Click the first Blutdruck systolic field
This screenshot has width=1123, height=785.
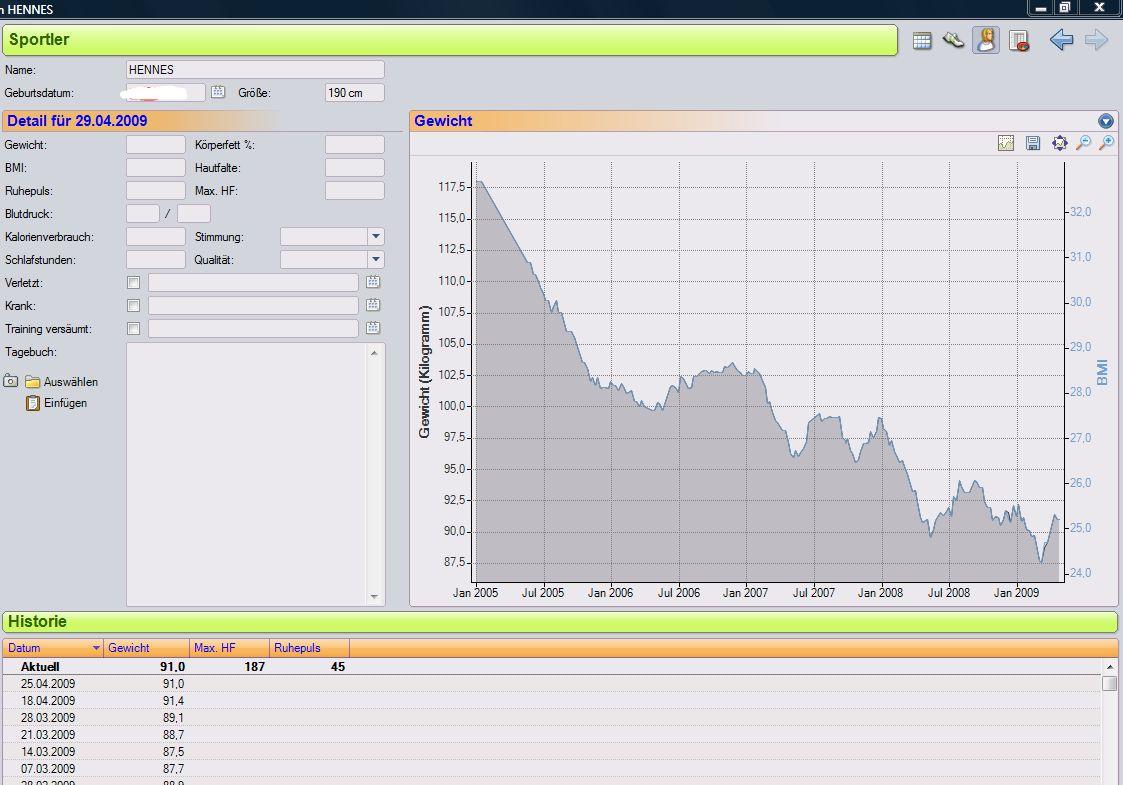coord(143,213)
